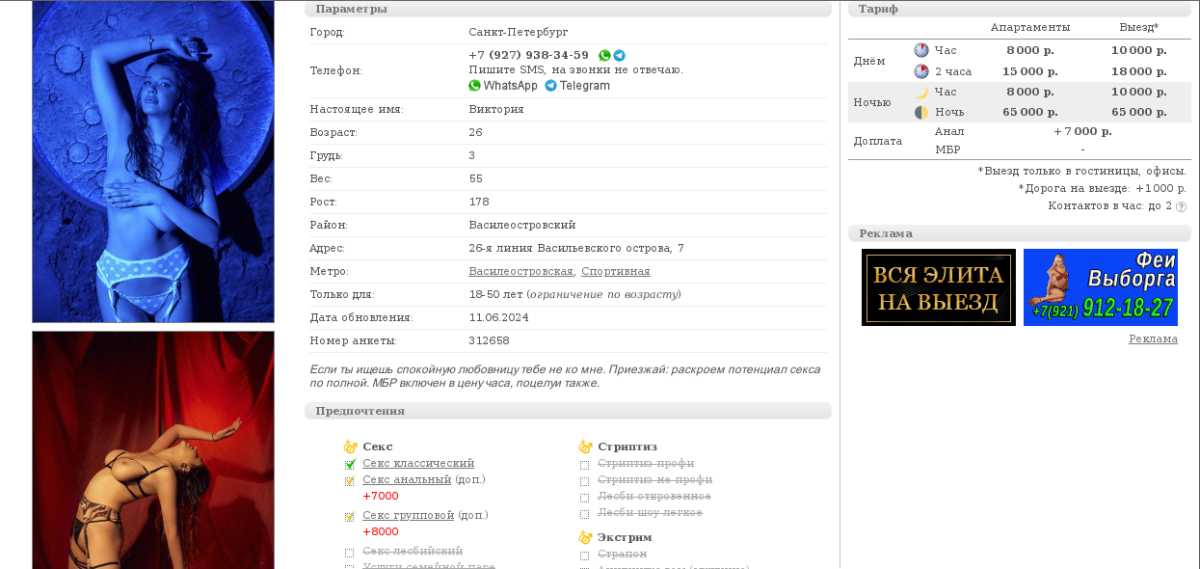The image size is (1200, 569).
Task: Click the small Telegram icon beside the phone number
Action: 619,56
